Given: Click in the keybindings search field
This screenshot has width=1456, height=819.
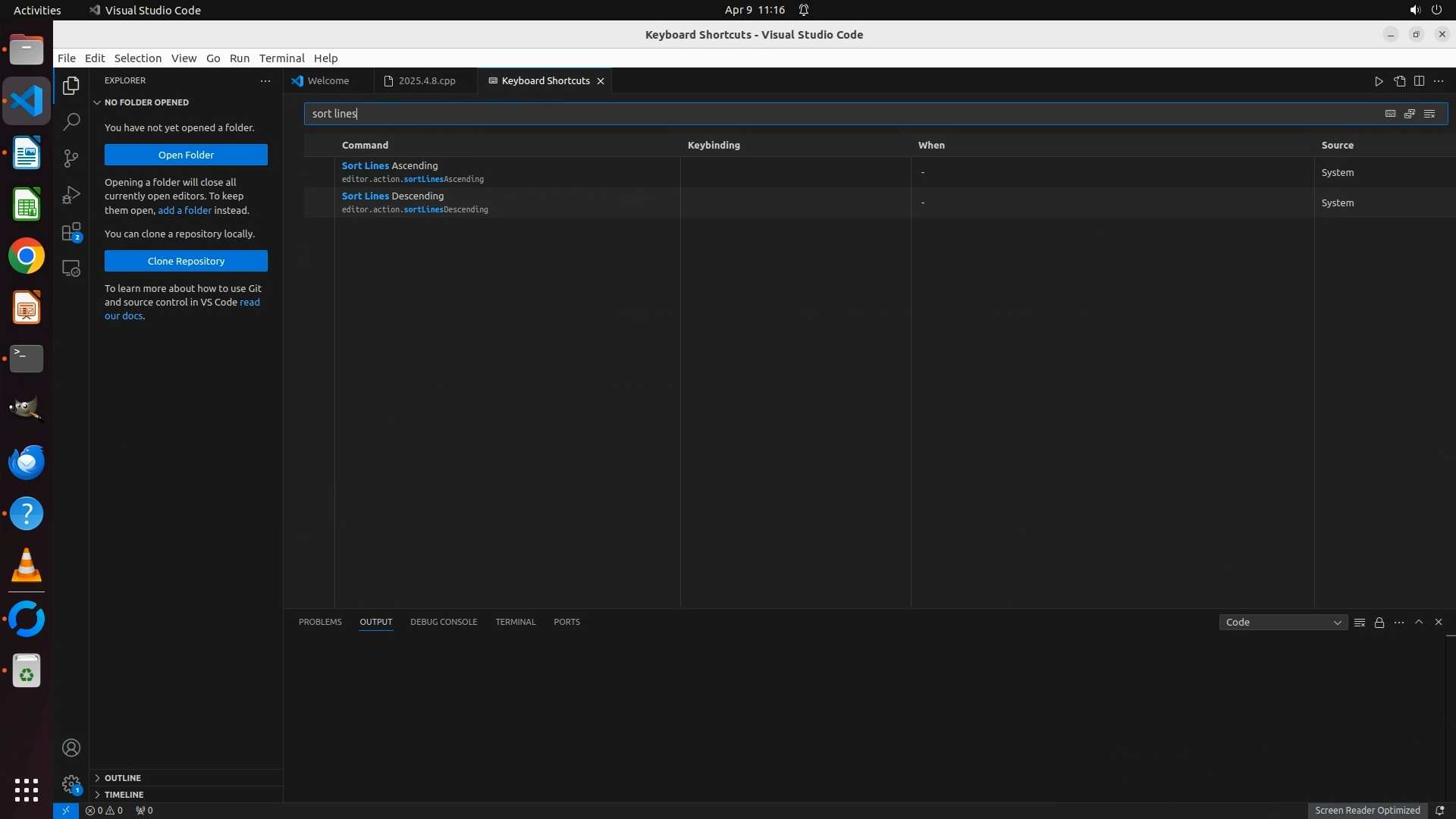Looking at the screenshot, I should (834, 114).
